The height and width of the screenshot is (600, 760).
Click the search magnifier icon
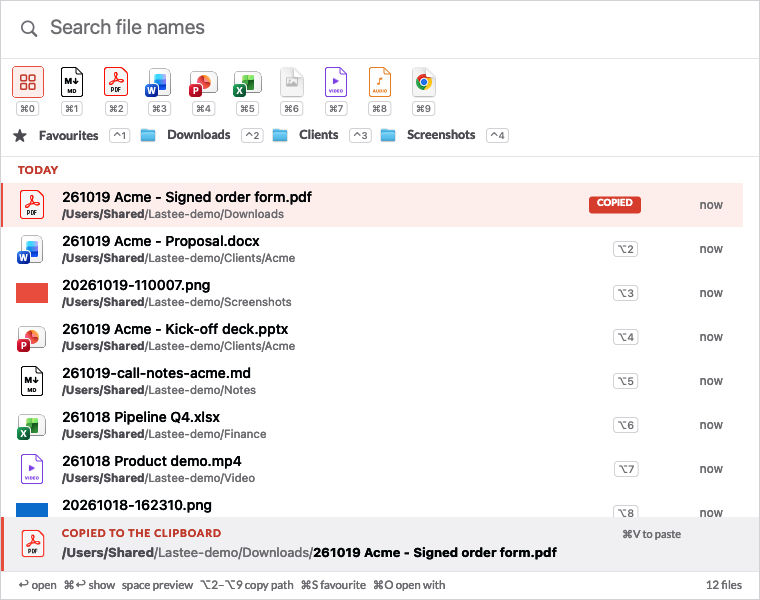29,29
